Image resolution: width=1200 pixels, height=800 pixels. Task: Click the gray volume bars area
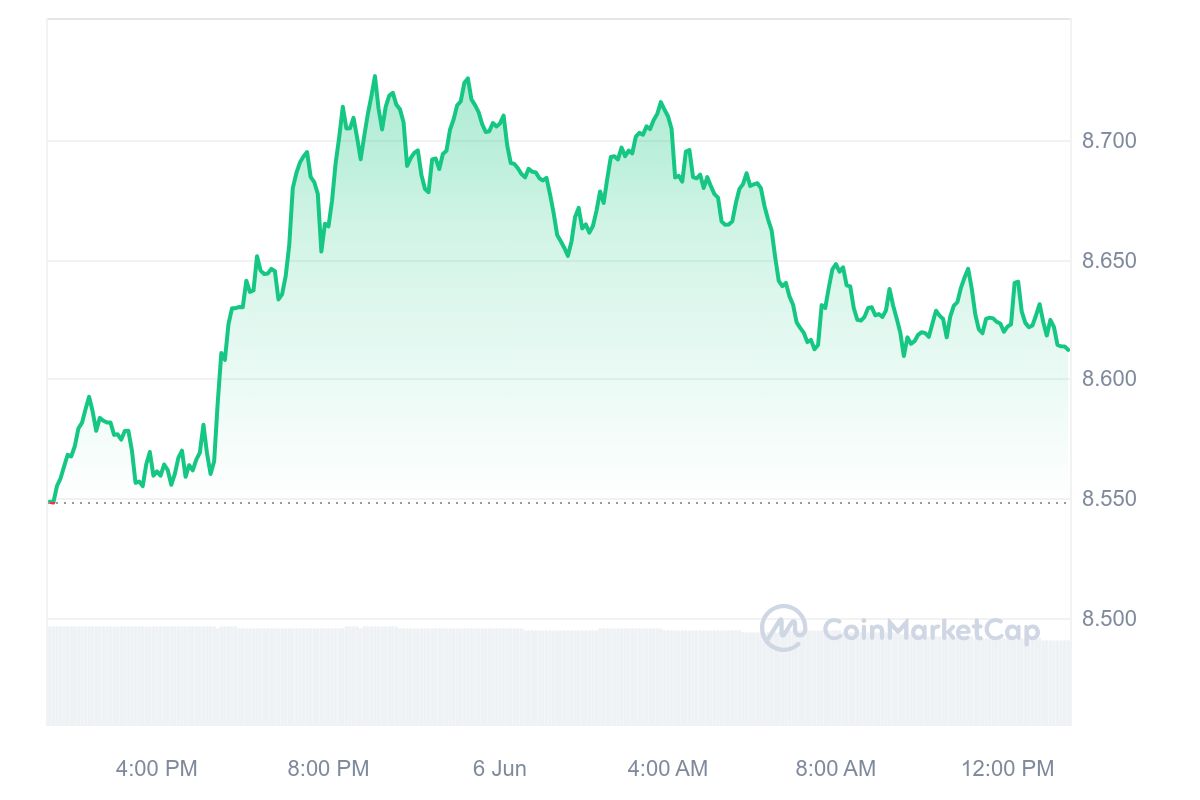pos(400,680)
